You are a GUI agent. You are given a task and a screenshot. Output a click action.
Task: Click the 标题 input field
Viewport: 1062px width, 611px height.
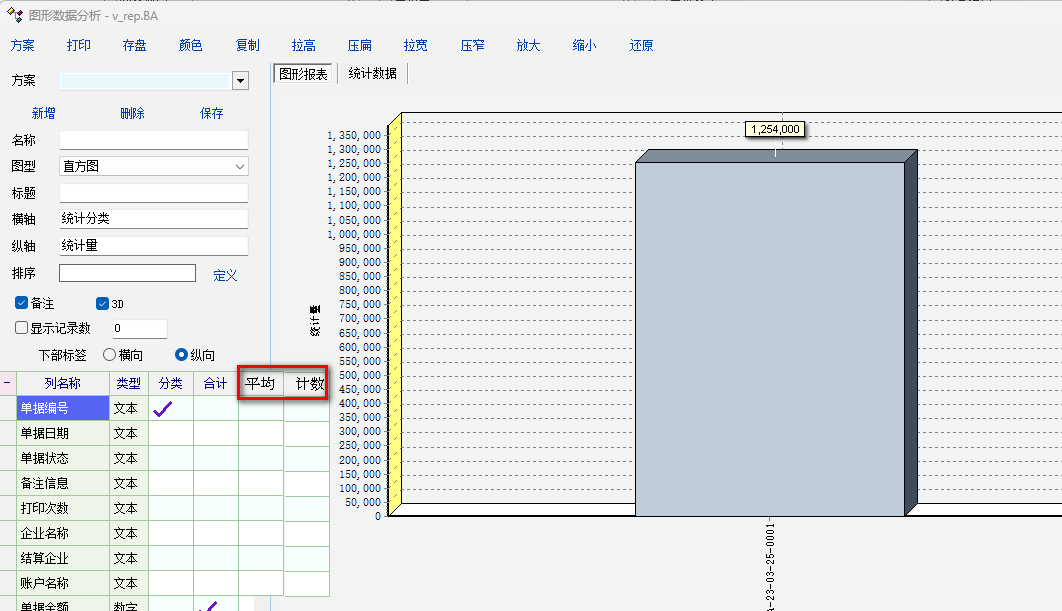(153, 192)
